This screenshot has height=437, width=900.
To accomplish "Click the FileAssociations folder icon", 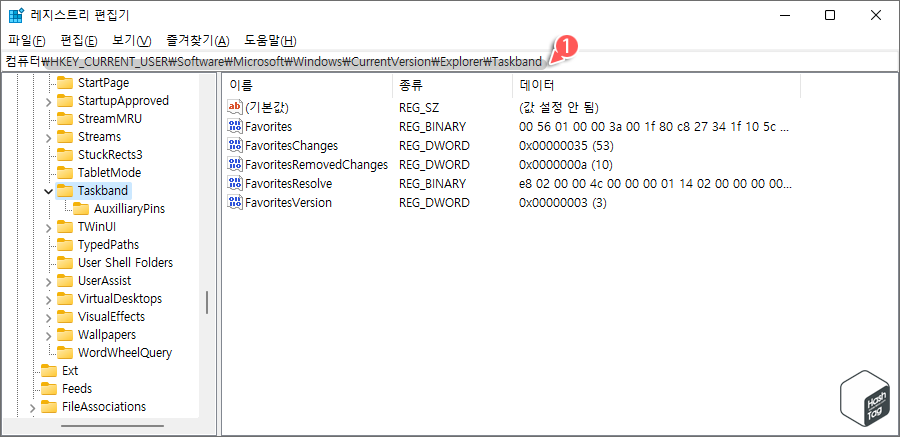I will 49,407.
